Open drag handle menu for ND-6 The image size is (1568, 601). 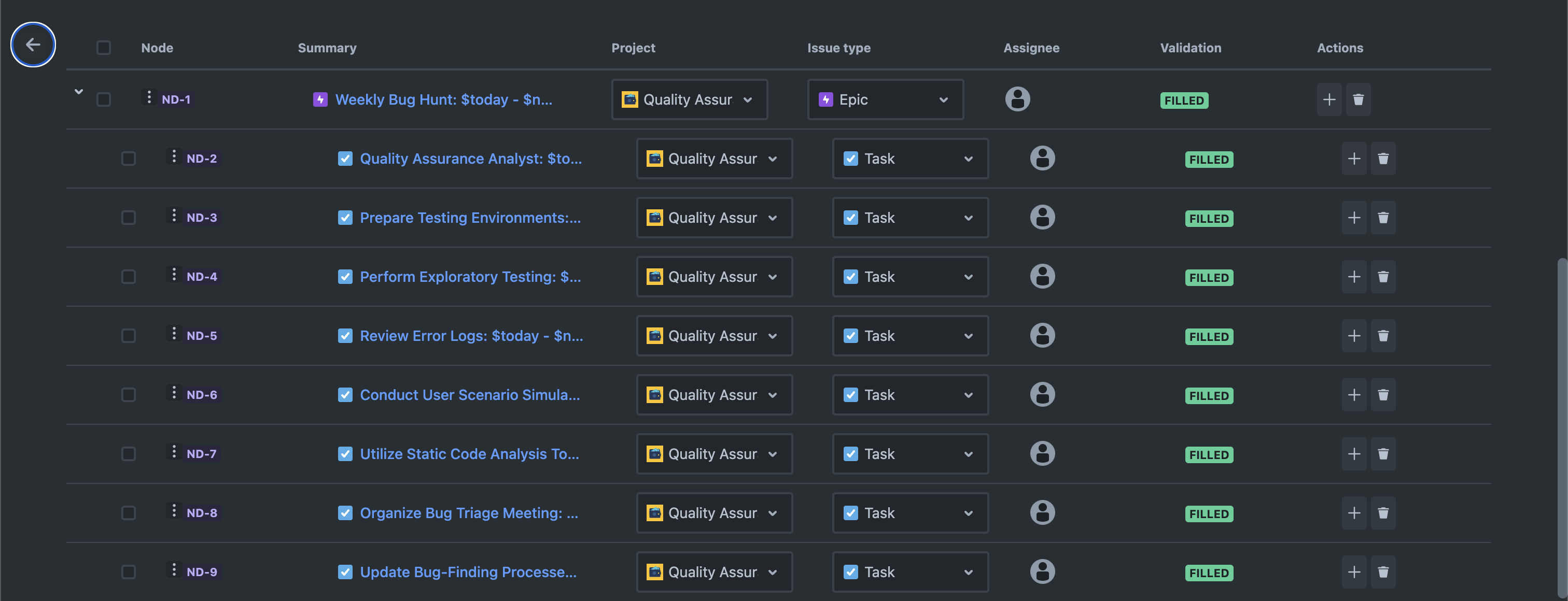[174, 393]
